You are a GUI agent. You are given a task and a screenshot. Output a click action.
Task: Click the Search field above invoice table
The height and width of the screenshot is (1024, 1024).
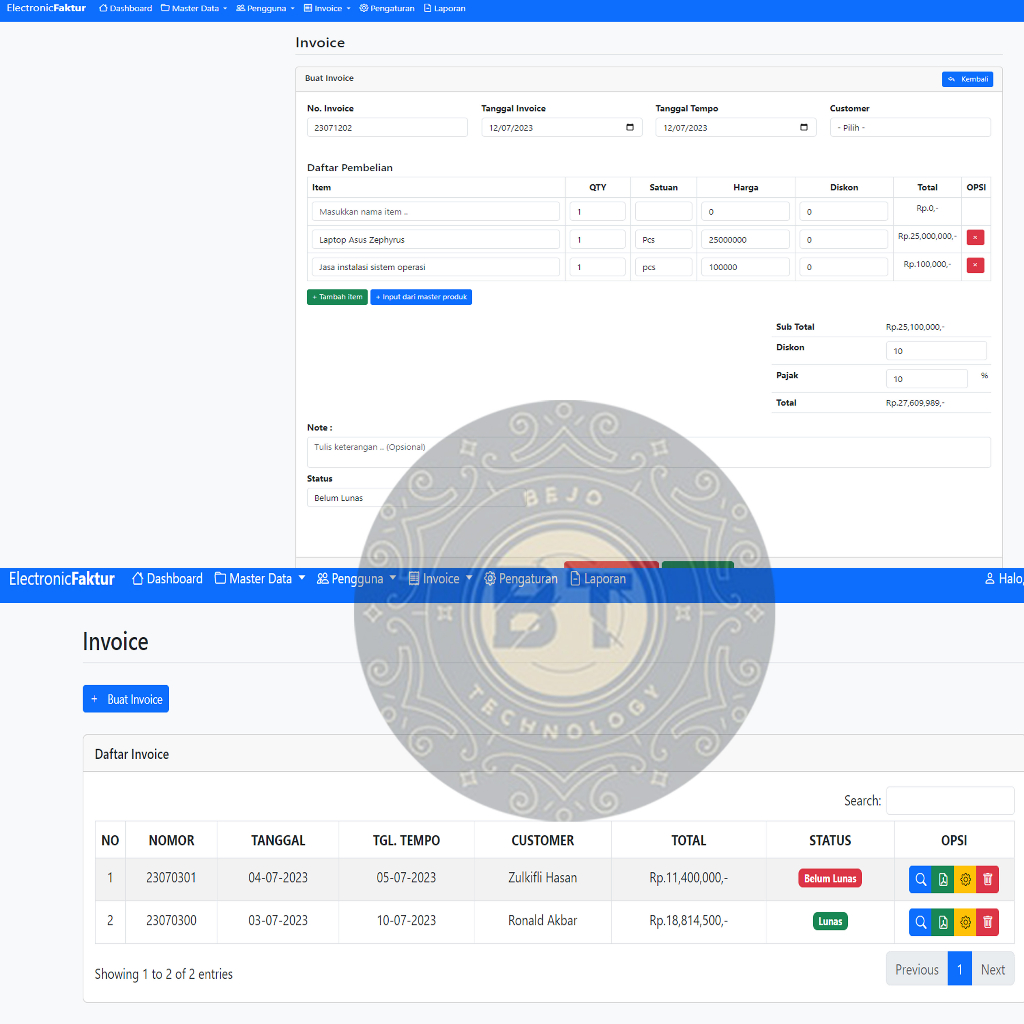coord(949,801)
